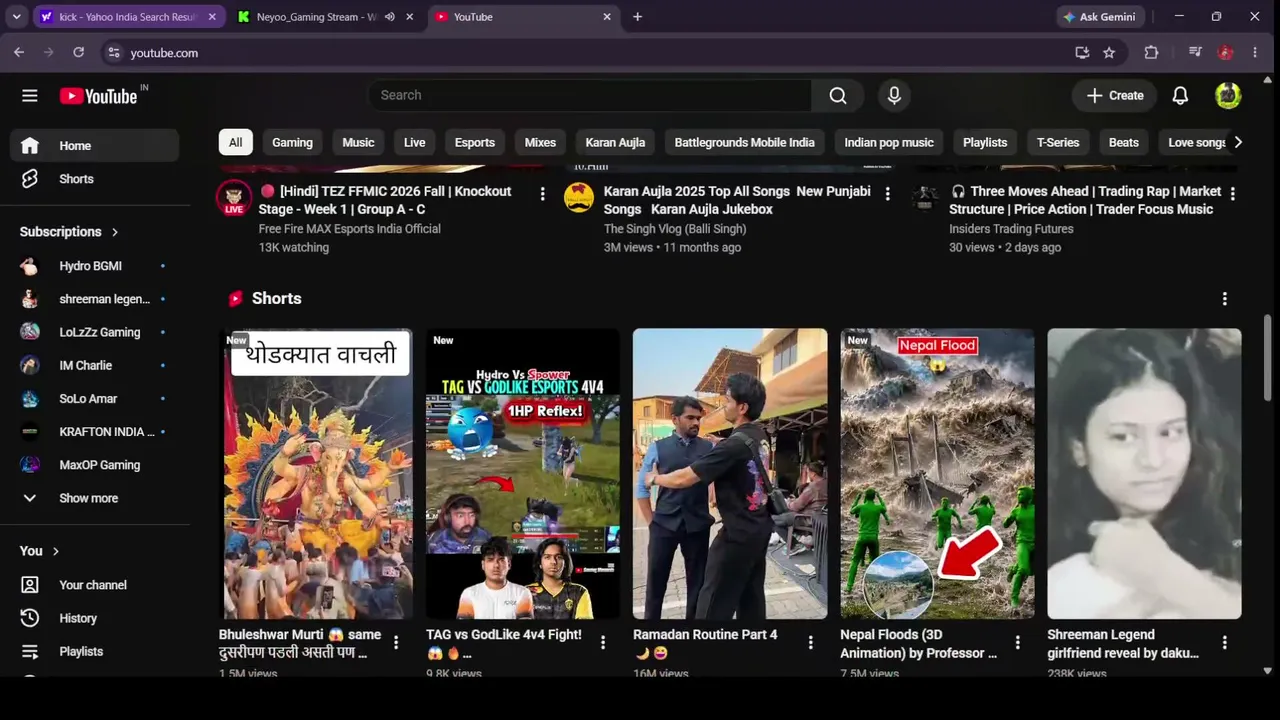Go back with browser back arrow
Viewport: 1280px width, 720px height.
19,52
